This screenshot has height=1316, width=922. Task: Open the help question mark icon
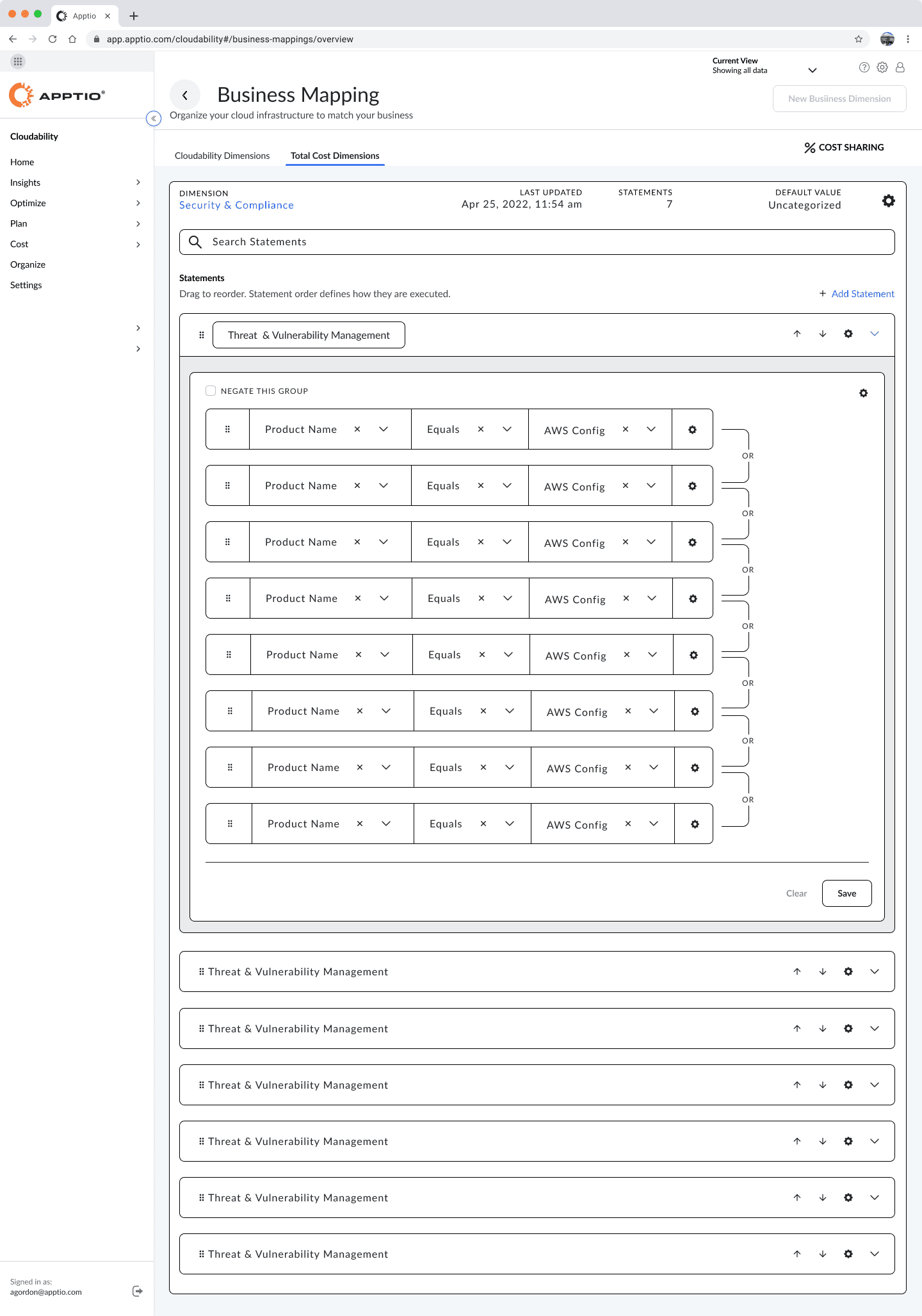(x=864, y=67)
